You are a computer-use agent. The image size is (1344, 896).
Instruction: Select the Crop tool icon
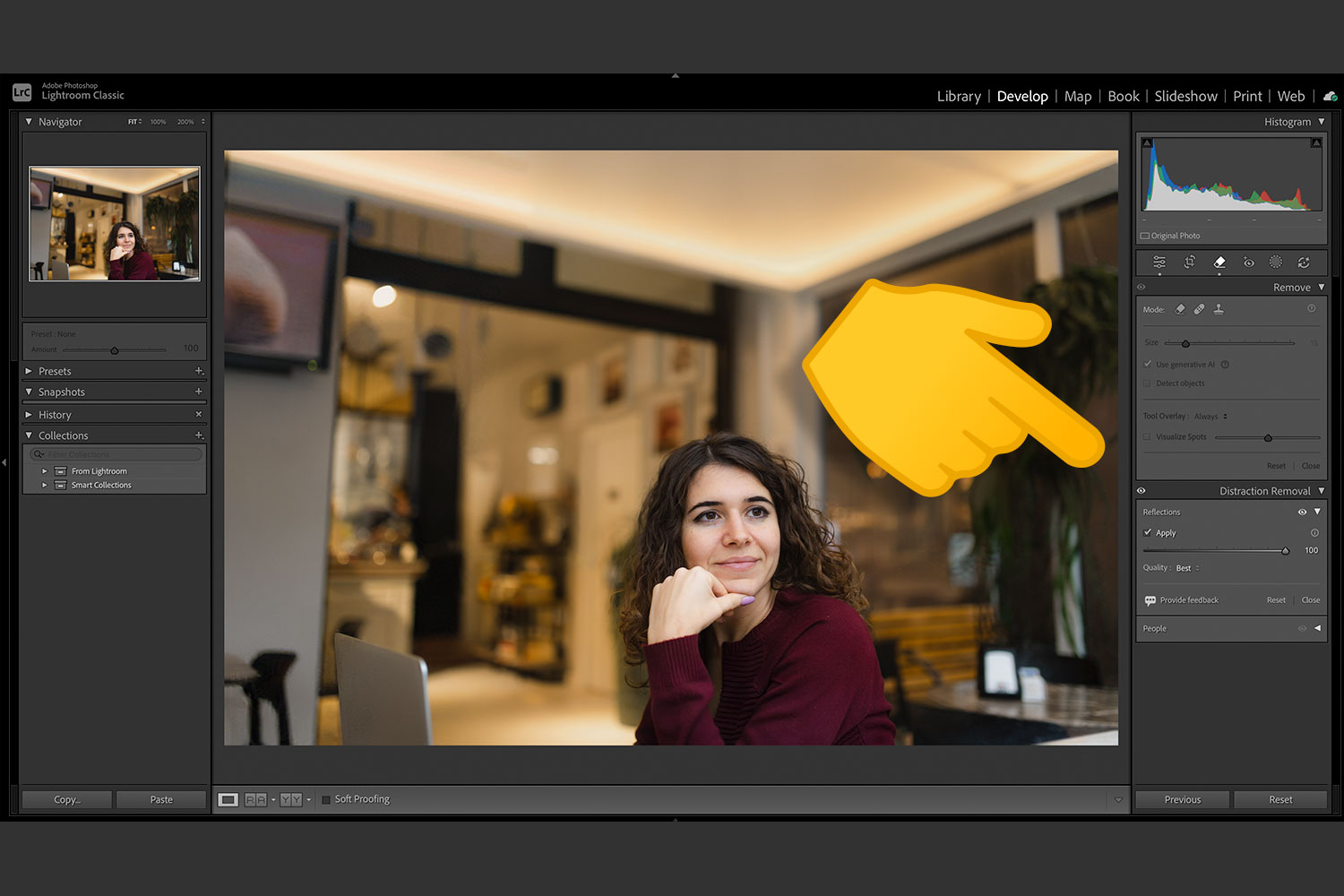(1189, 263)
